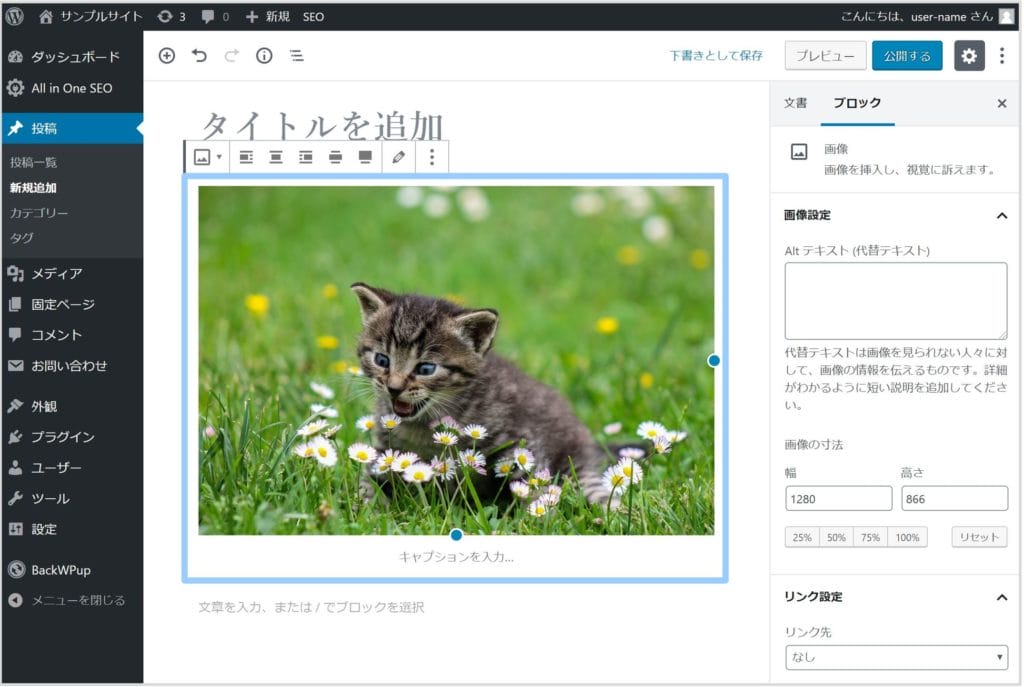Select 50% image size option
The image size is (1024, 687).
836,537
